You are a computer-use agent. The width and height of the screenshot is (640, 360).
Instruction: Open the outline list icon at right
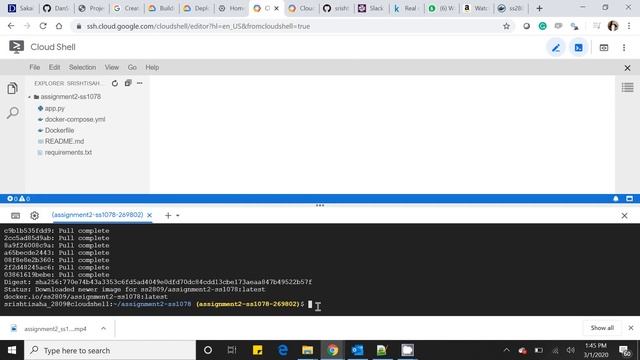[x=627, y=87]
